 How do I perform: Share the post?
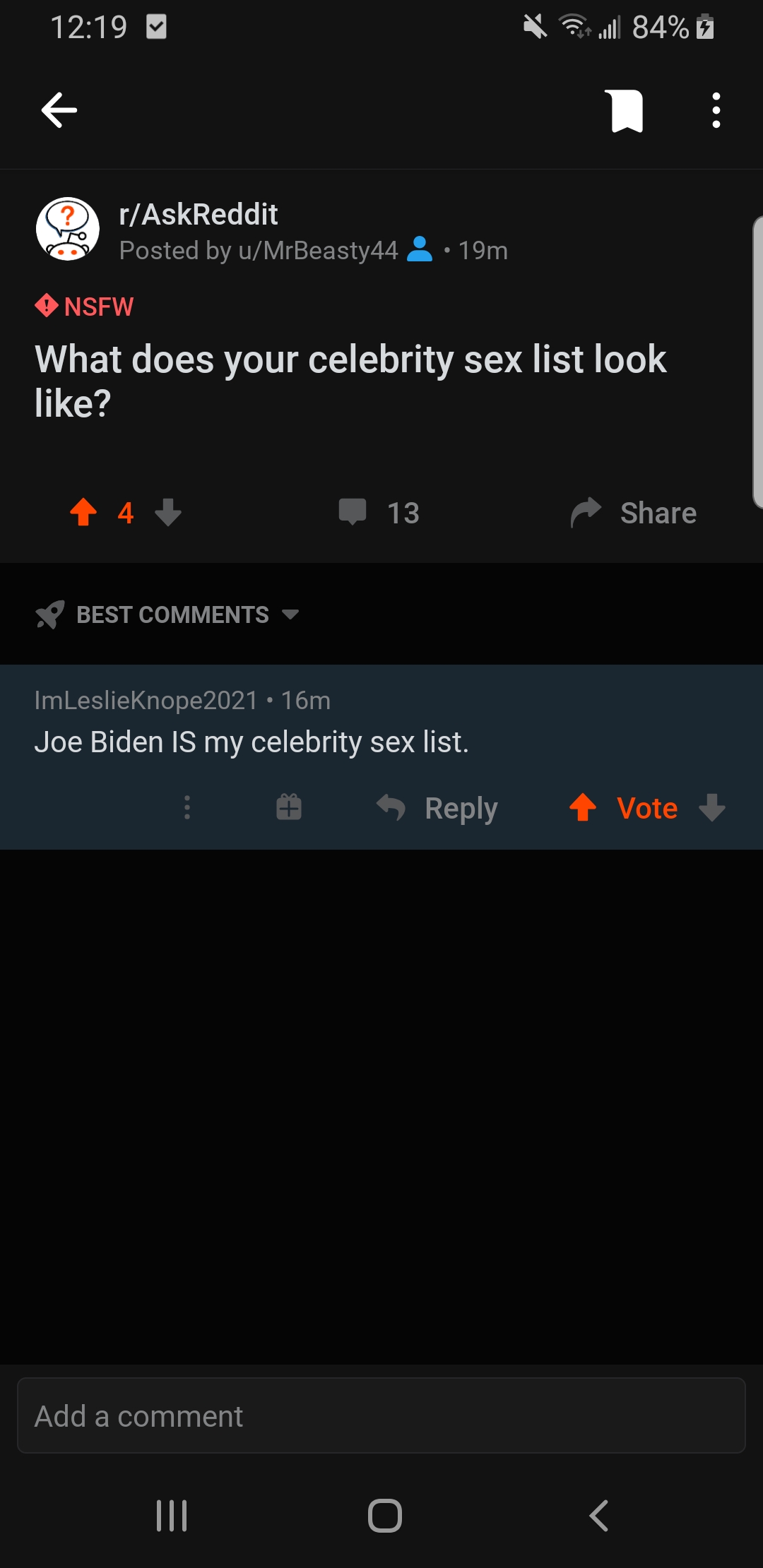pos(634,513)
